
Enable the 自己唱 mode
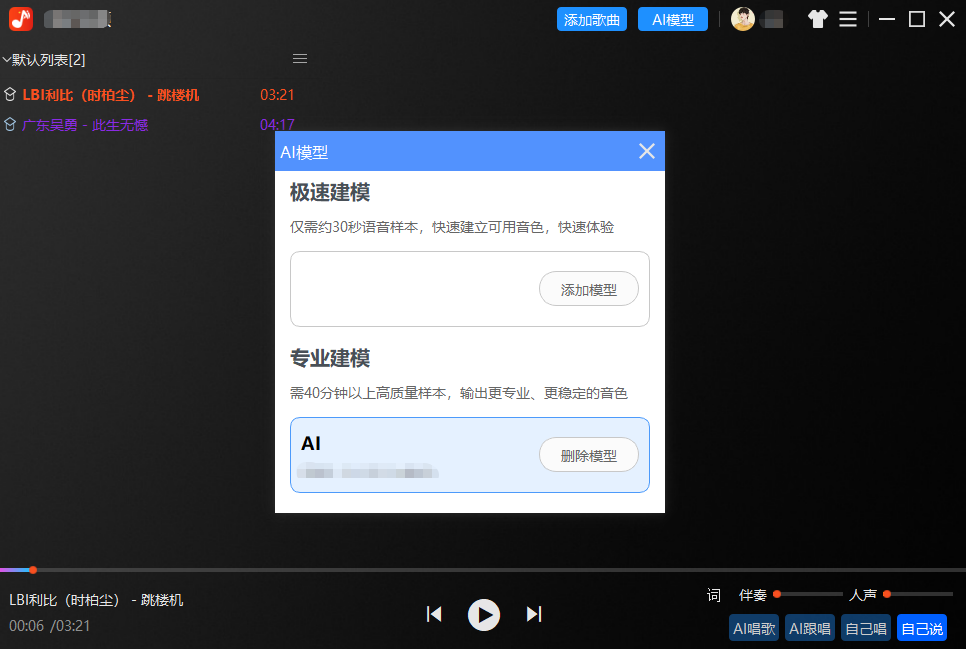click(x=865, y=628)
